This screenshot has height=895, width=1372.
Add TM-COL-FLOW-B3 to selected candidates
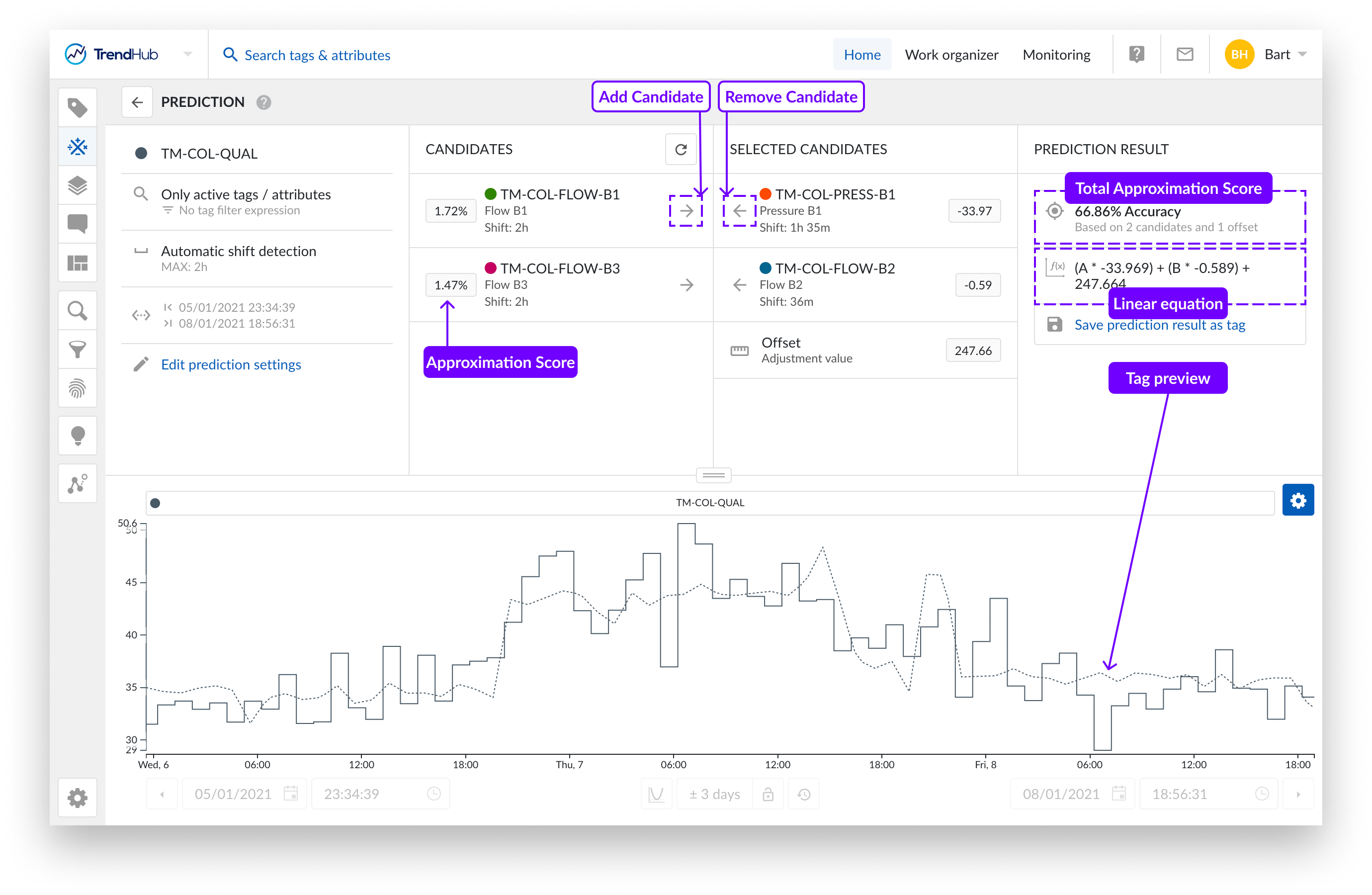tap(686, 285)
